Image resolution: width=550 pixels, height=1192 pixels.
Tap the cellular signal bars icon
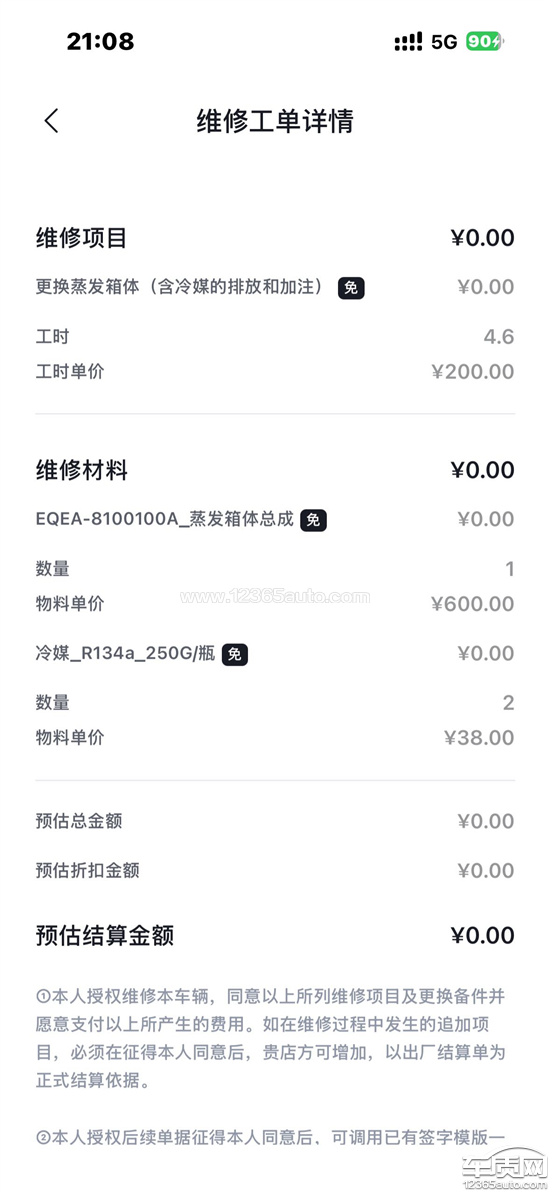tap(409, 42)
